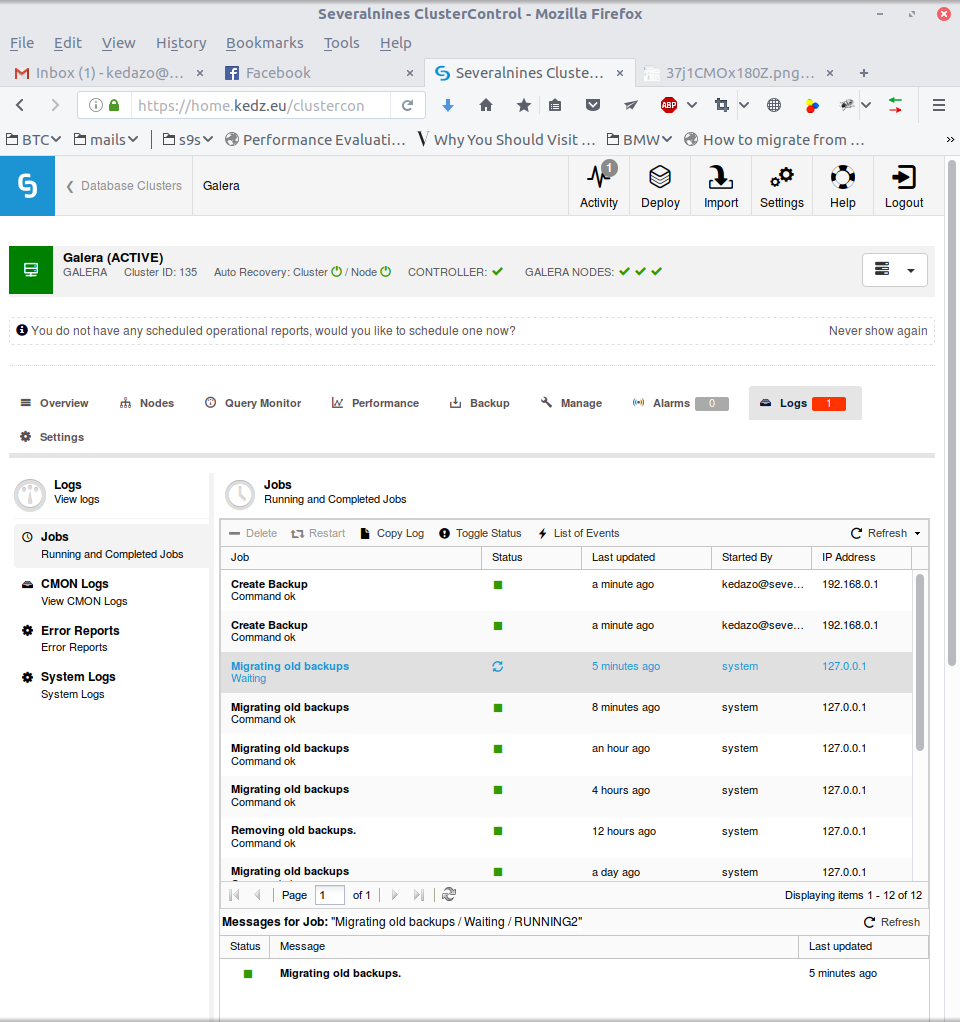Image resolution: width=960 pixels, height=1022 pixels.
Task: Open global Settings gears icon
Action: 781,186
